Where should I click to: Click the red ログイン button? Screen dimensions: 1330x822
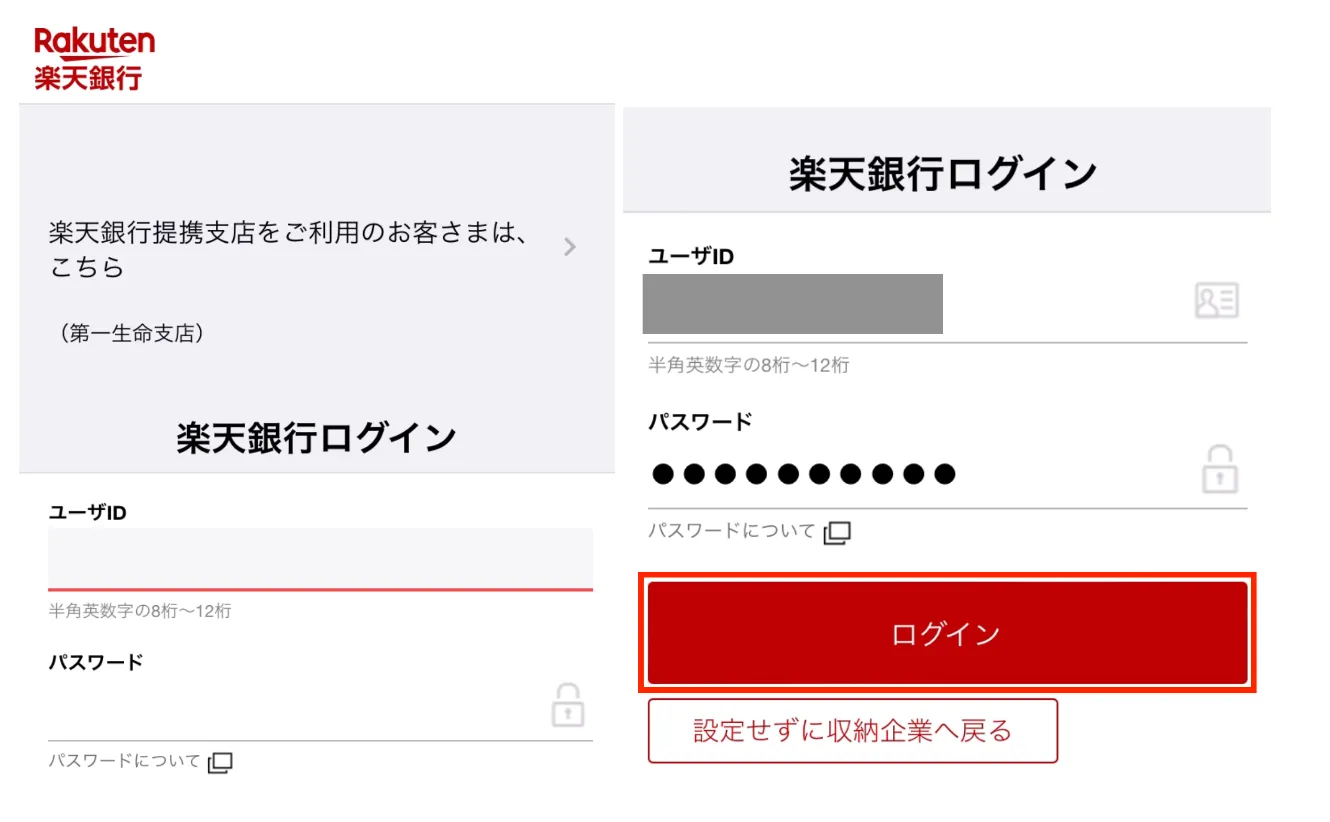click(947, 633)
